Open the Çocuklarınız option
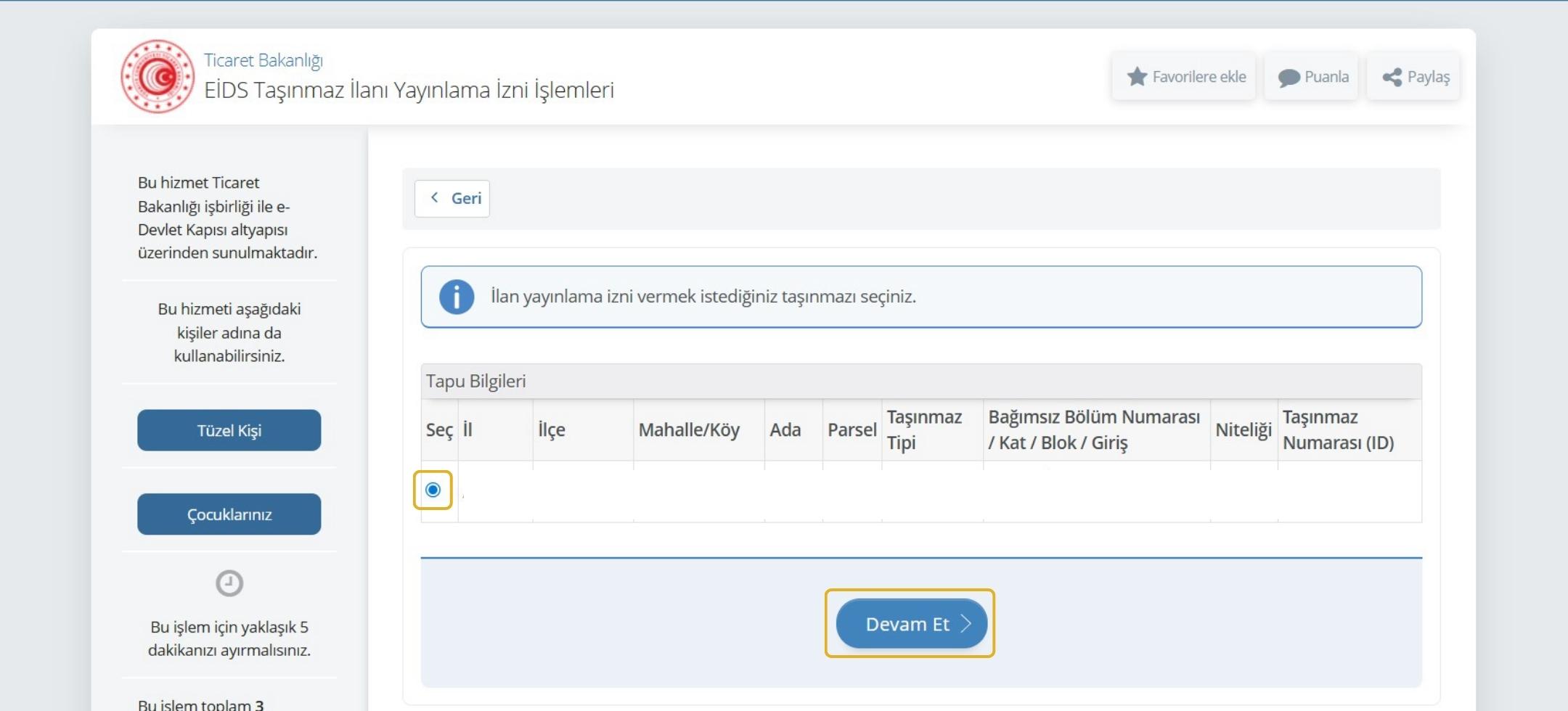Image resolution: width=1568 pixels, height=711 pixels. (229, 514)
